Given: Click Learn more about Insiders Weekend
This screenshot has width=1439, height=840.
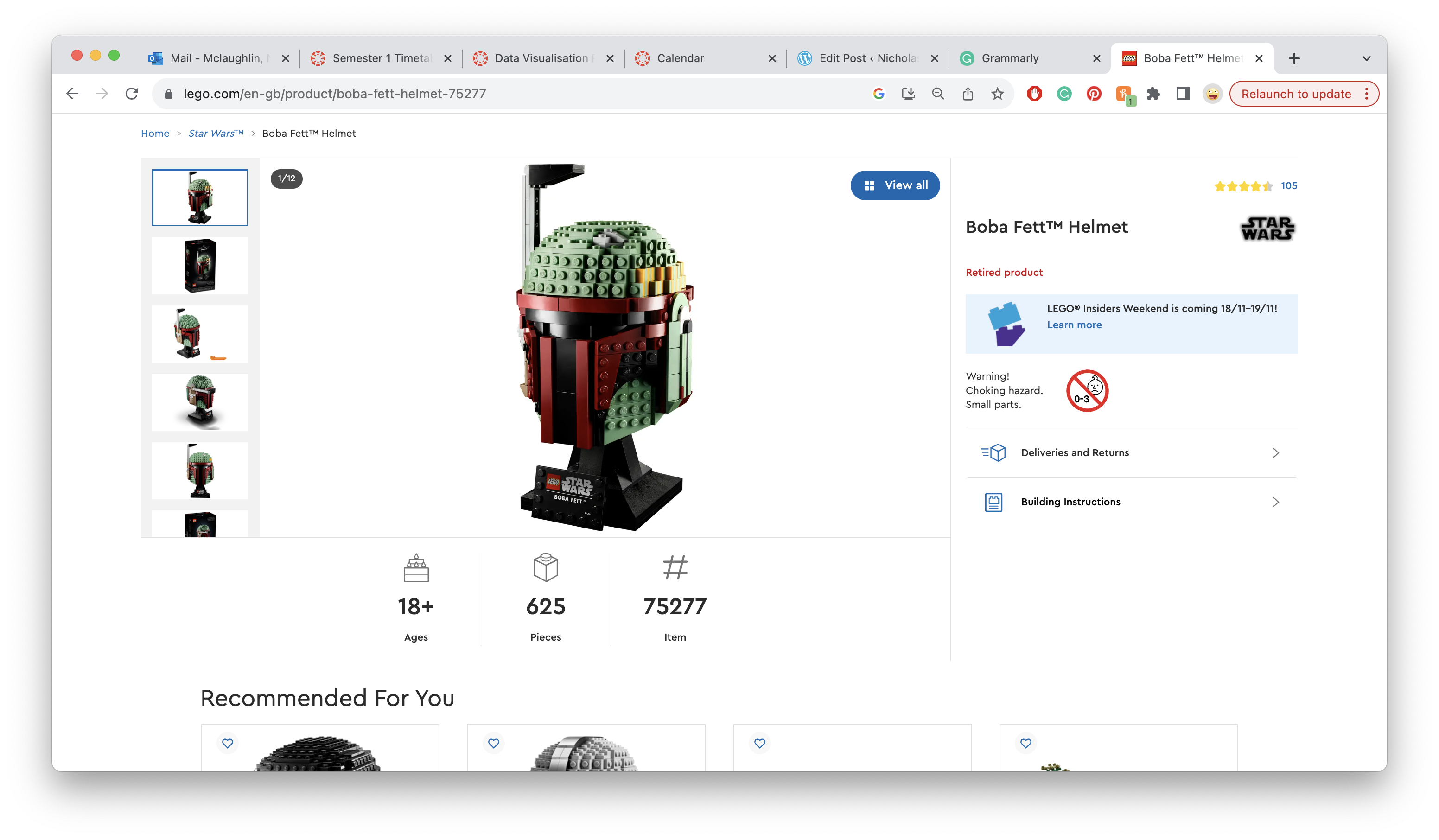Looking at the screenshot, I should point(1074,325).
